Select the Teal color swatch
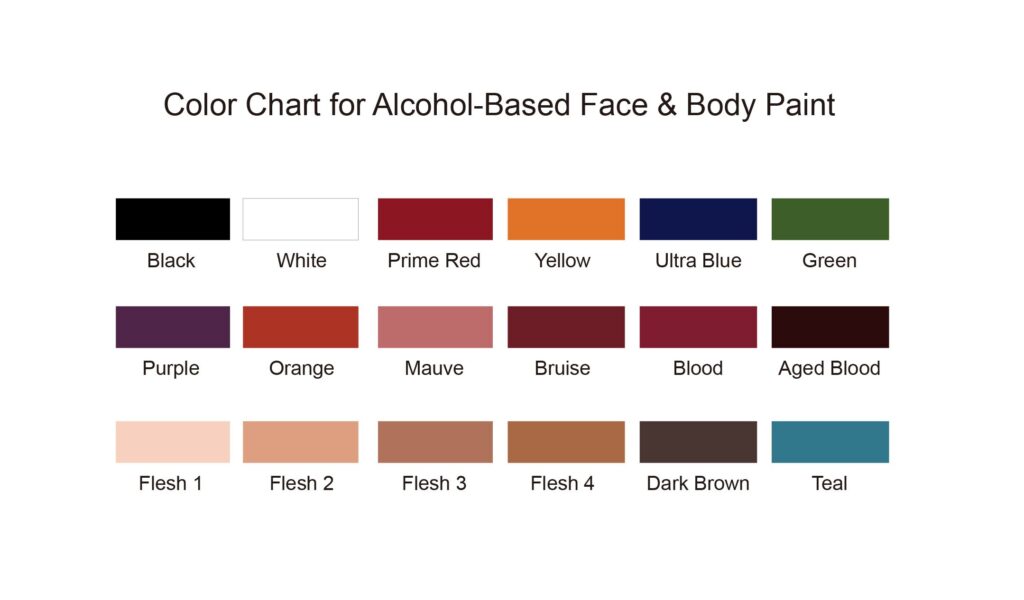This screenshot has width=1024, height=600. [830, 442]
